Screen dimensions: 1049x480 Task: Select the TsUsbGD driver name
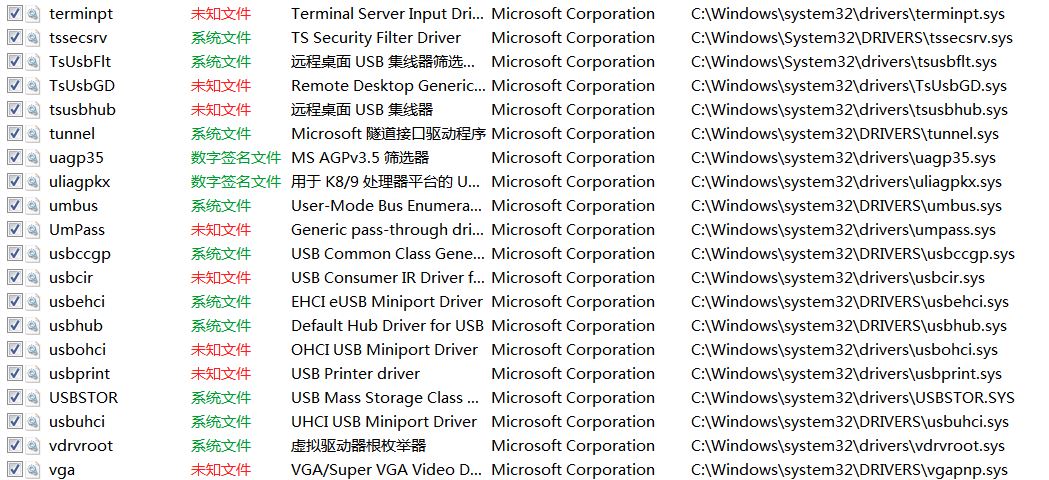coord(82,86)
